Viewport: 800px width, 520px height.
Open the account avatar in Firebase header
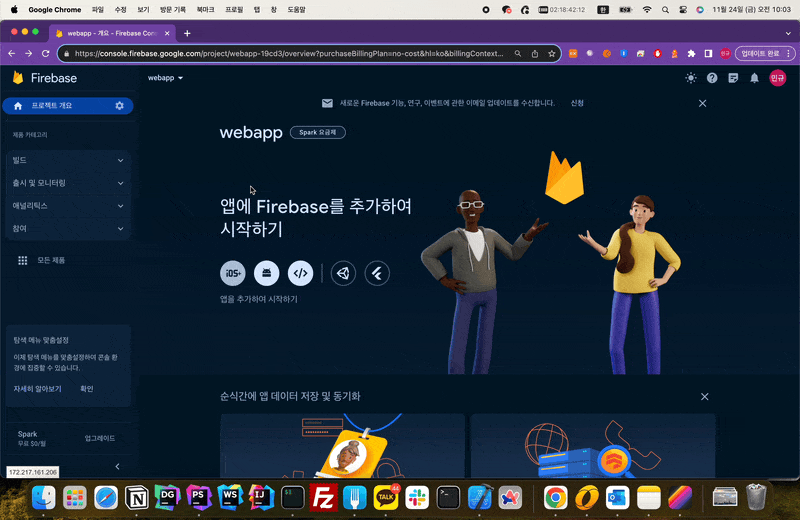(778, 78)
